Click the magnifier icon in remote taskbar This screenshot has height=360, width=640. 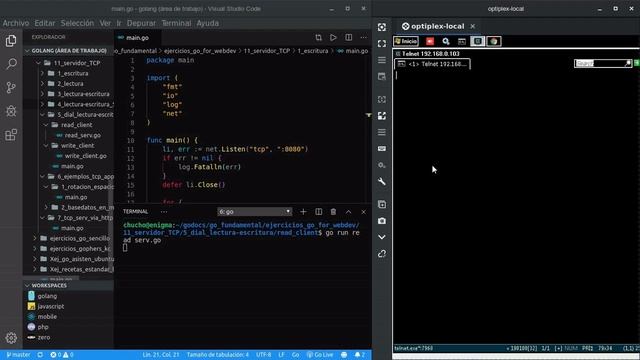446,41
